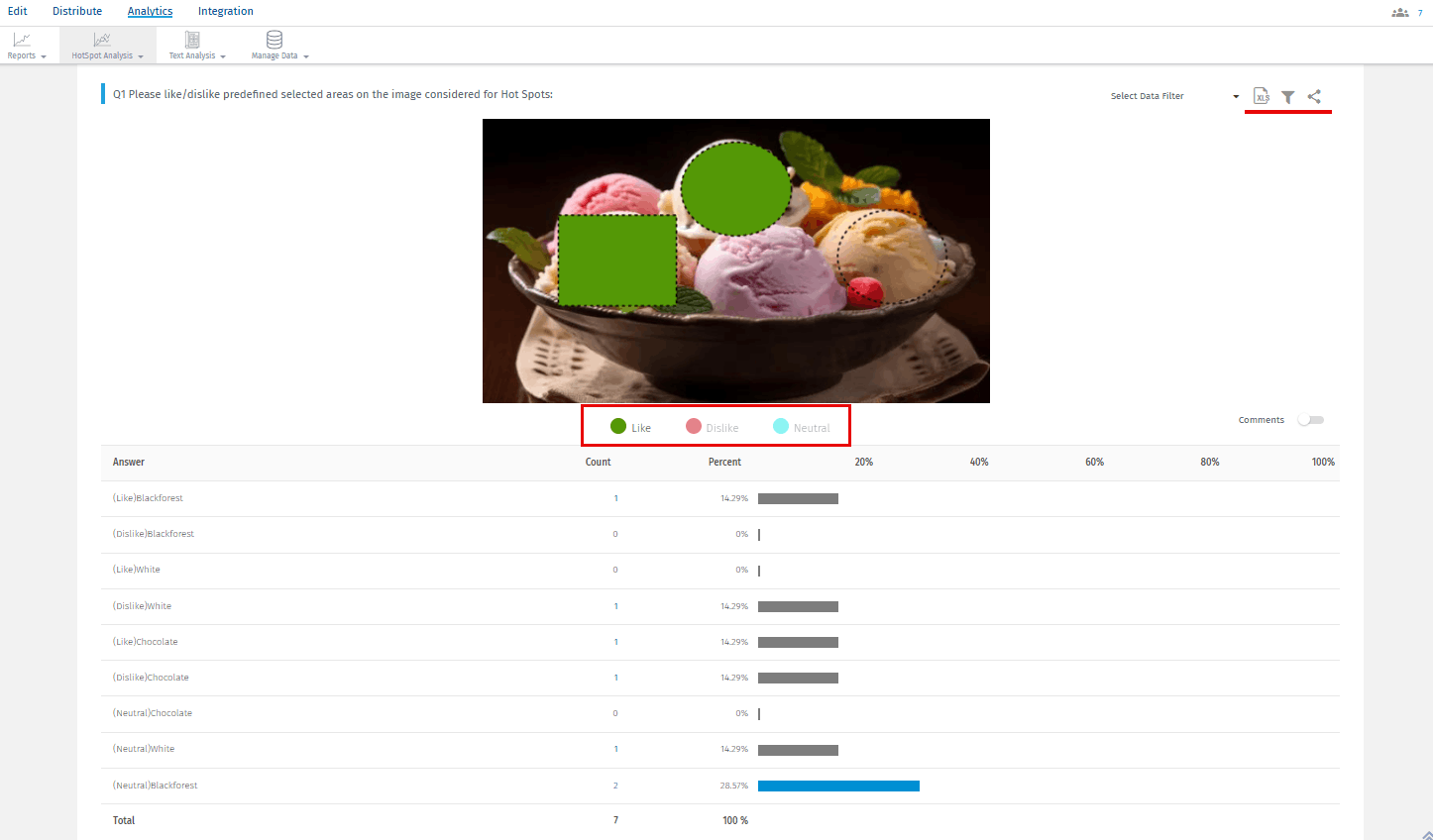Click the respondents count icon in the header
1433x840 pixels.
point(1399,11)
